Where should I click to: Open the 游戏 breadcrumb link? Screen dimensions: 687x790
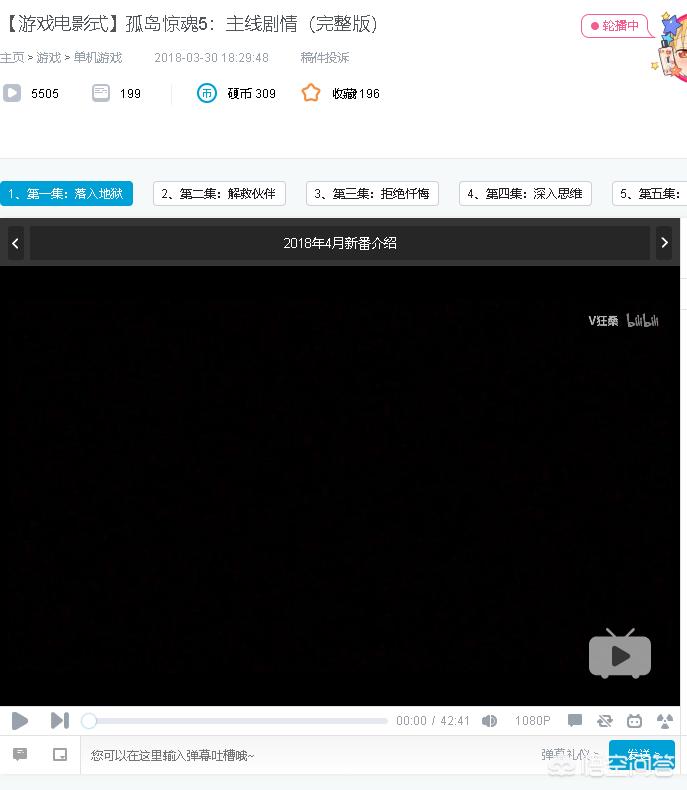[49, 57]
